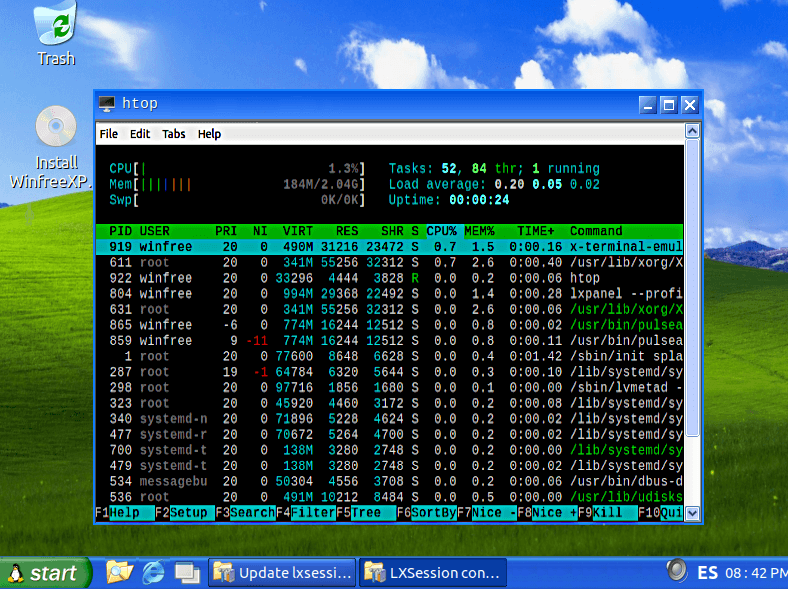
Task: Click the Mem usage meter bar
Action: coord(237,184)
